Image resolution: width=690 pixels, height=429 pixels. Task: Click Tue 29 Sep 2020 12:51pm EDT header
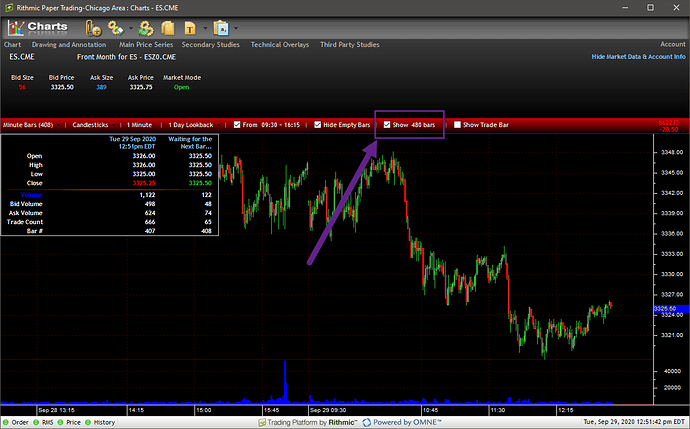tap(132, 143)
